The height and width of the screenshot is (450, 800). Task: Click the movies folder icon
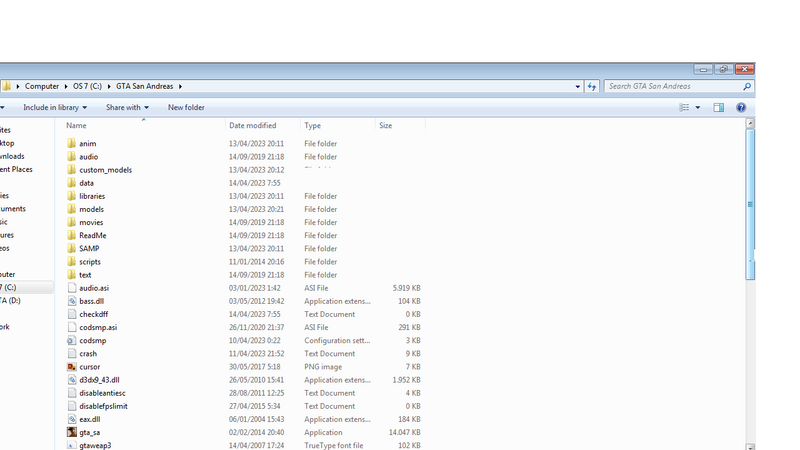click(71, 222)
